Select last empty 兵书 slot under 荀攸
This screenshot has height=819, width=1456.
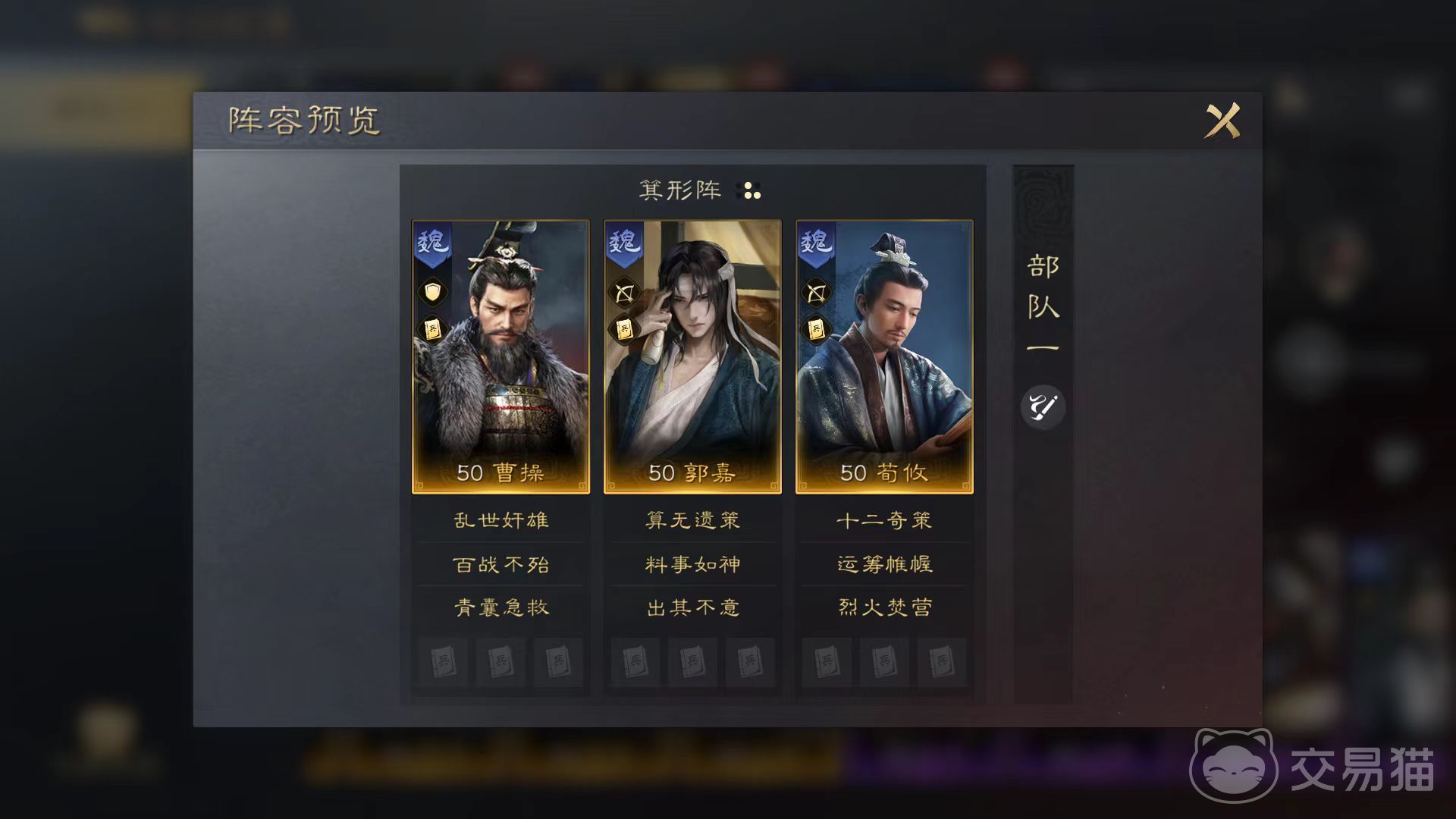(x=941, y=662)
